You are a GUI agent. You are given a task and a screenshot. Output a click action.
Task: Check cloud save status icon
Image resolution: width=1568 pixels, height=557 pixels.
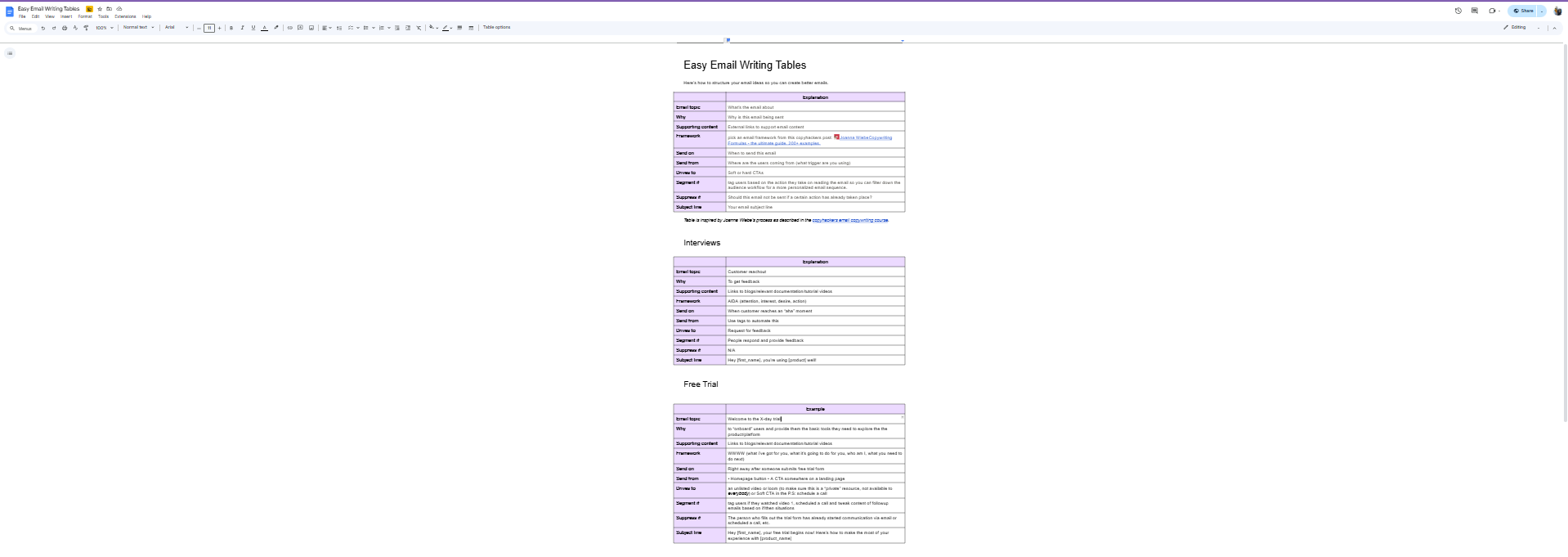tap(119, 9)
